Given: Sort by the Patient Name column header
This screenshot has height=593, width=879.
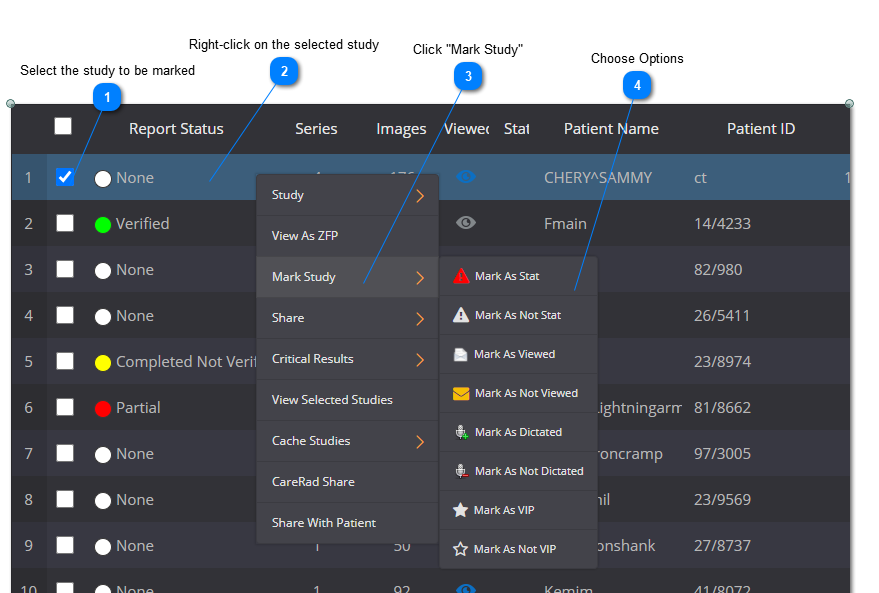Looking at the screenshot, I should tap(610, 129).
